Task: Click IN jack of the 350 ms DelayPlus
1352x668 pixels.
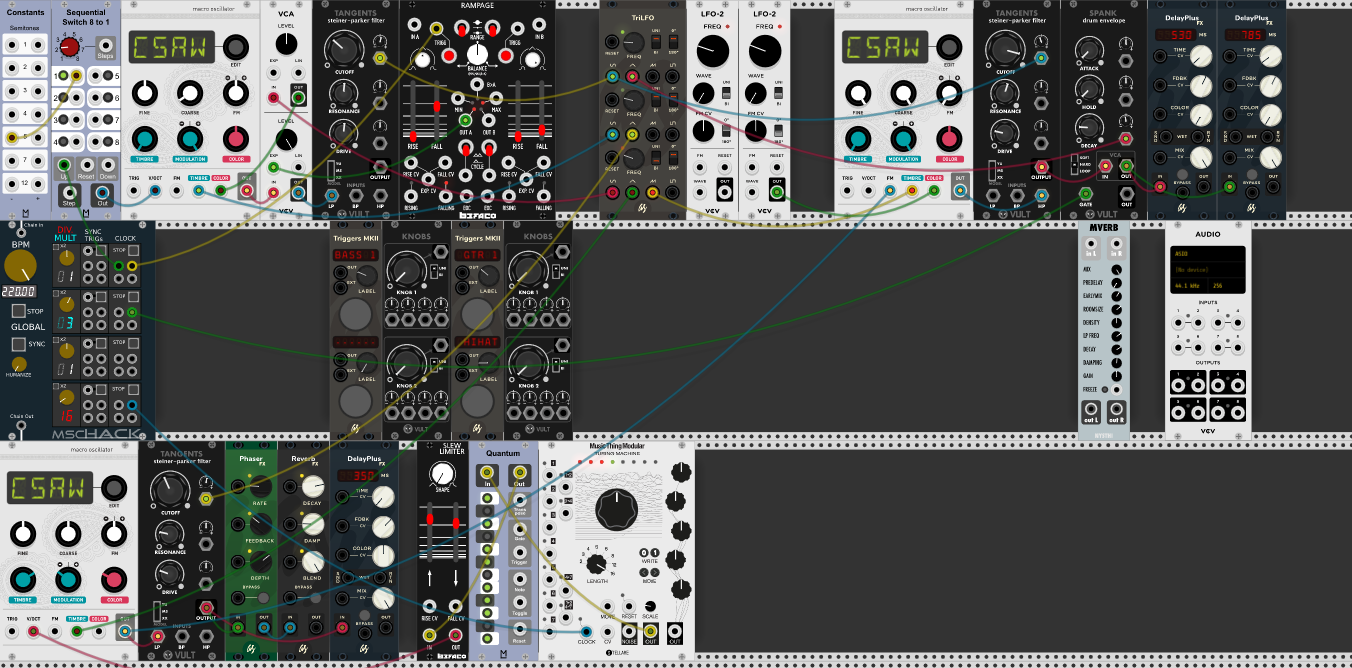Action: tap(342, 627)
